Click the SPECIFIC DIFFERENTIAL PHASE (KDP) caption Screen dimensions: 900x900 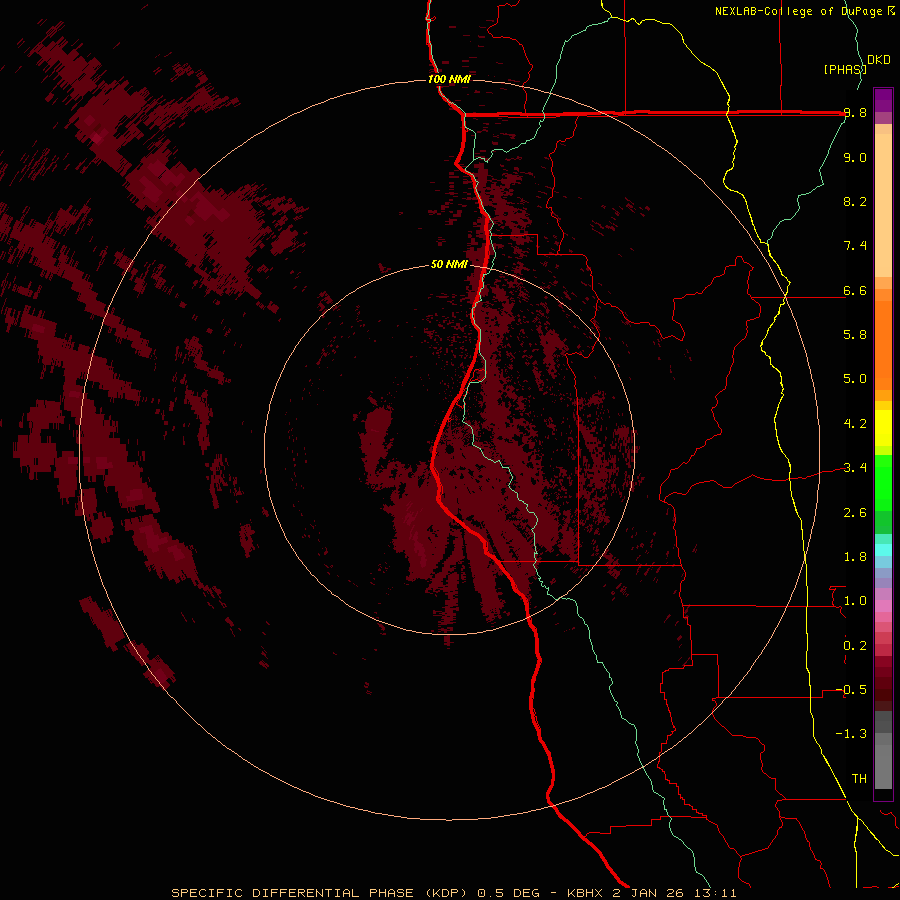point(317,893)
